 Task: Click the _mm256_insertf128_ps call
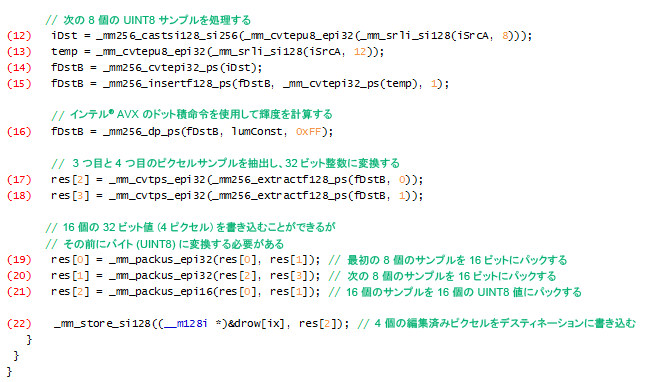(276, 84)
